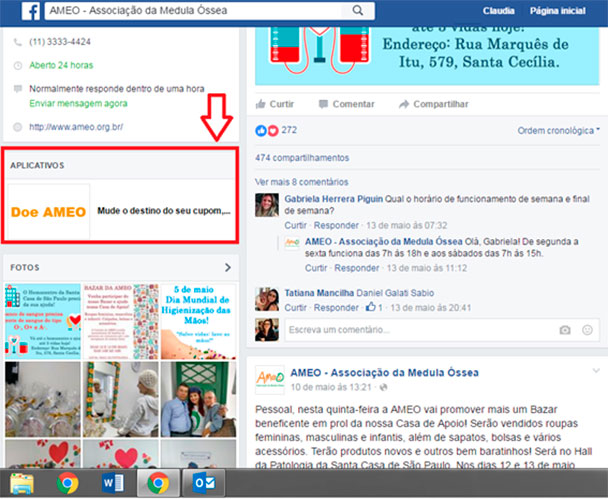Click the Facebook search input field
The image size is (608, 499).
[x=194, y=10]
